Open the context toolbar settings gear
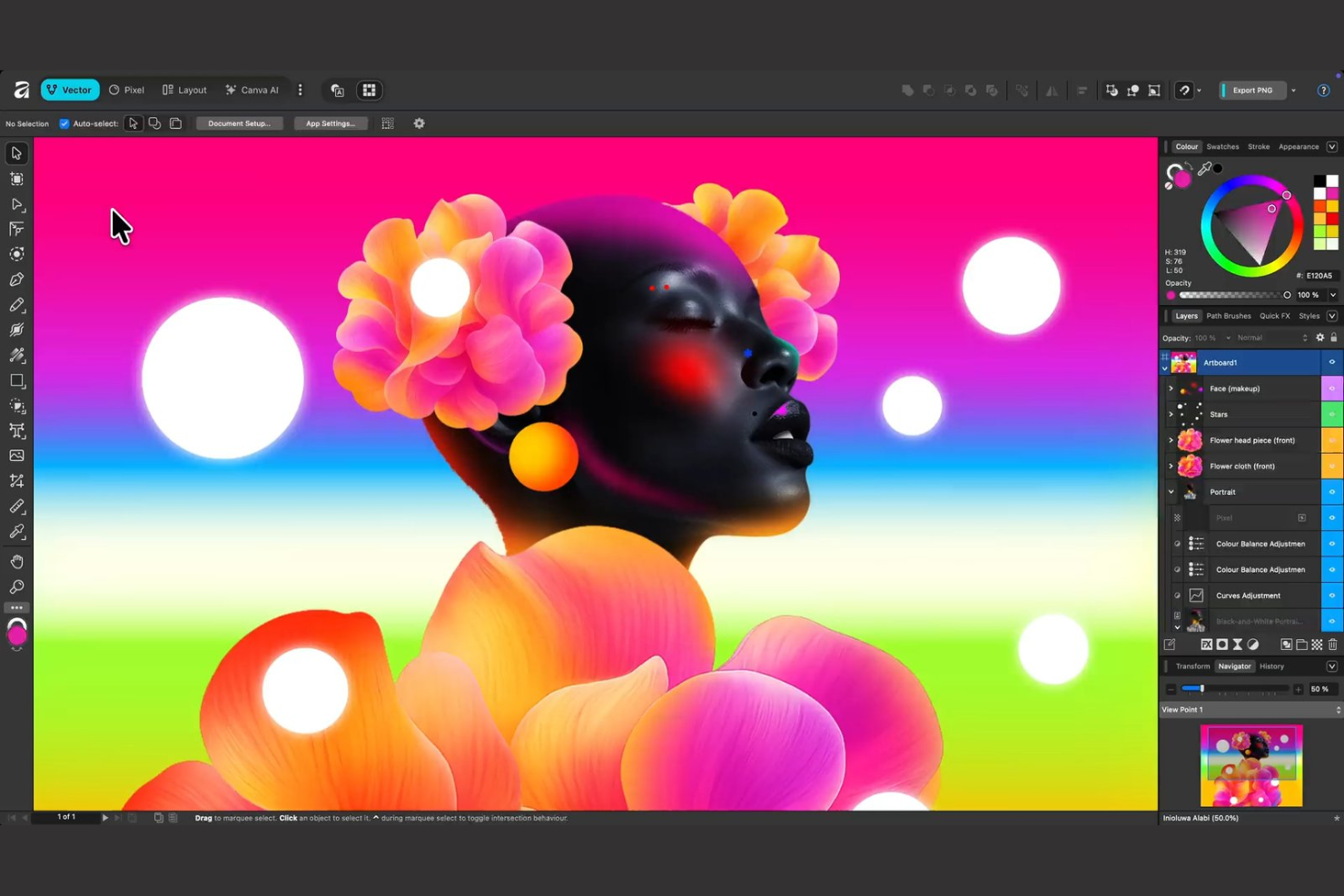This screenshot has width=1344, height=896. point(419,123)
